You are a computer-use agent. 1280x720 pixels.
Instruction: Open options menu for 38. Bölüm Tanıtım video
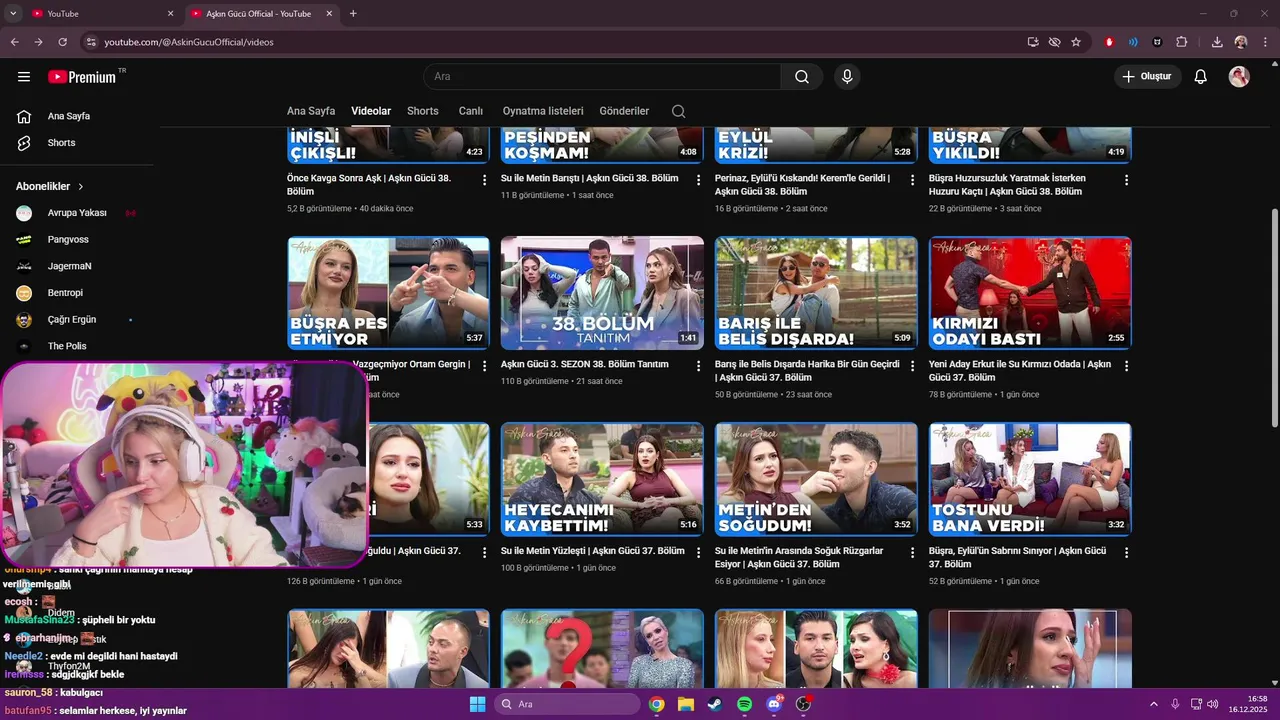(x=698, y=366)
